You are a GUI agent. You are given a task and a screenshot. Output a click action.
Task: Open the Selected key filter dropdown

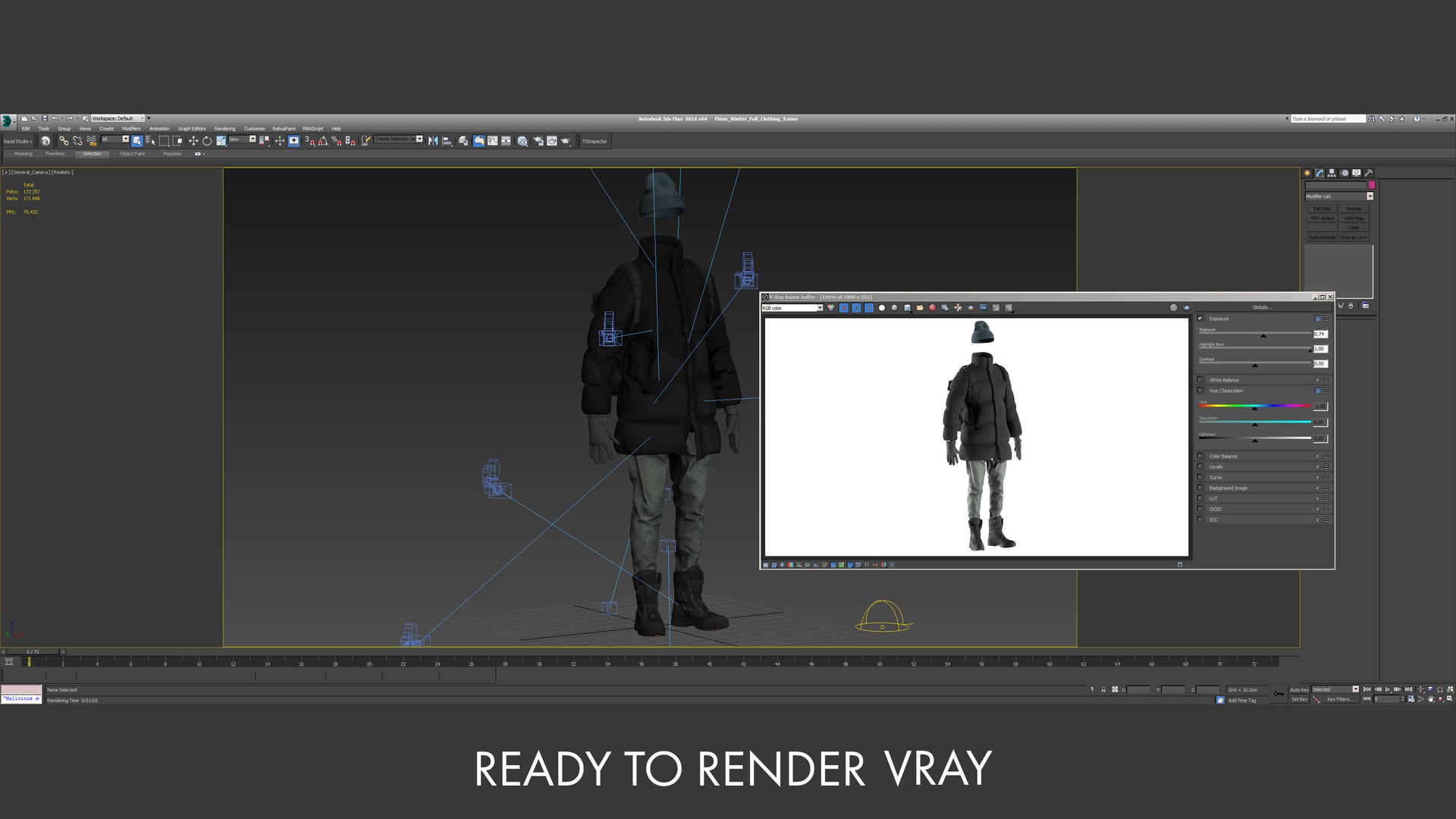tap(1335, 689)
